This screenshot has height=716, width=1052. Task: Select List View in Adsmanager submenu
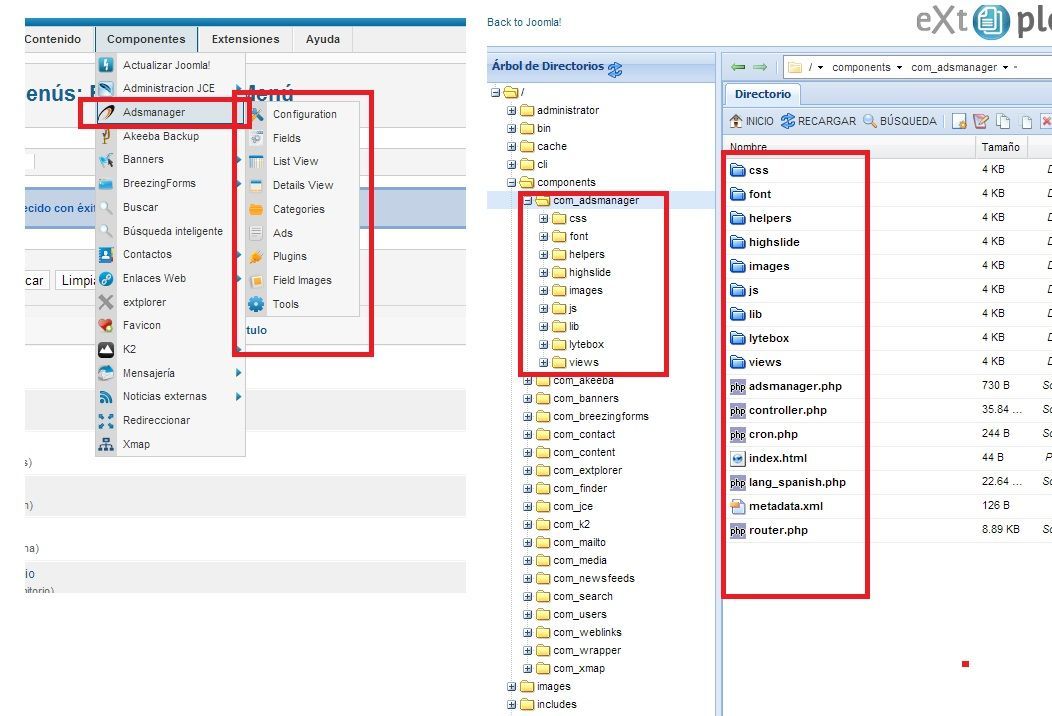pos(295,161)
